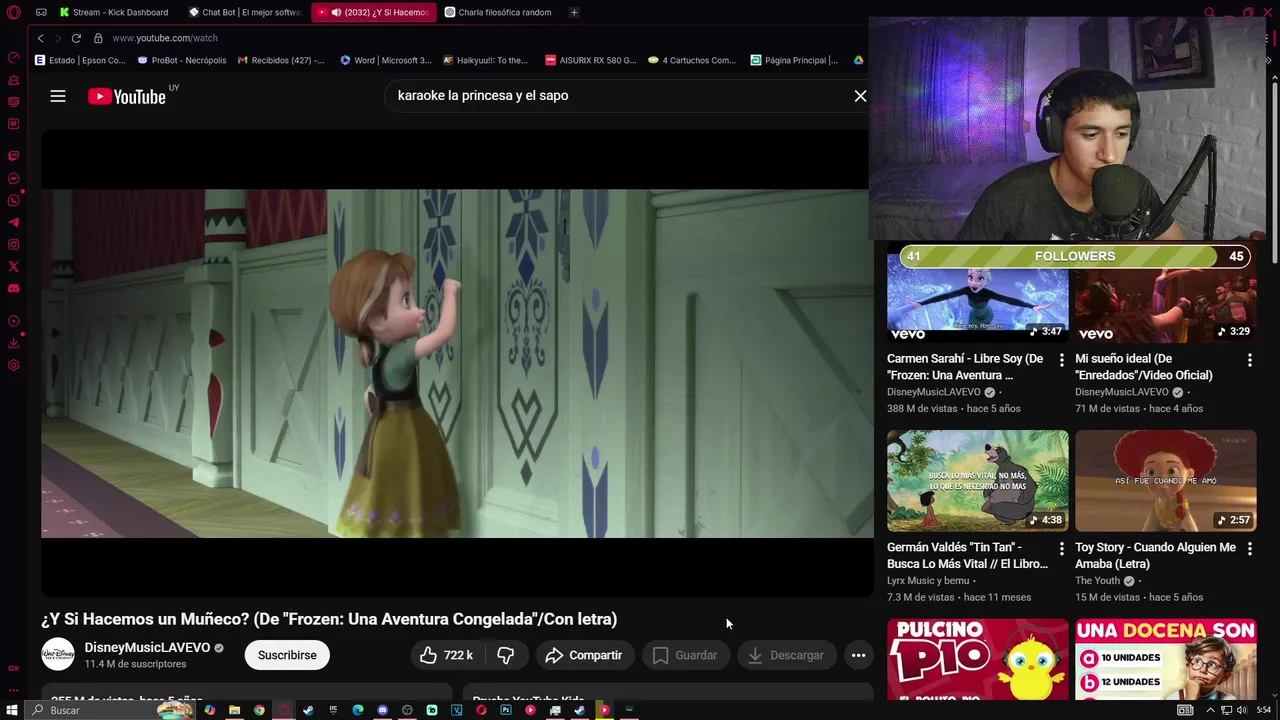Open the Pulcino Pio video thumbnail
This screenshot has height=720, width=1280.
pyautogui.click(x=977, y=659)
